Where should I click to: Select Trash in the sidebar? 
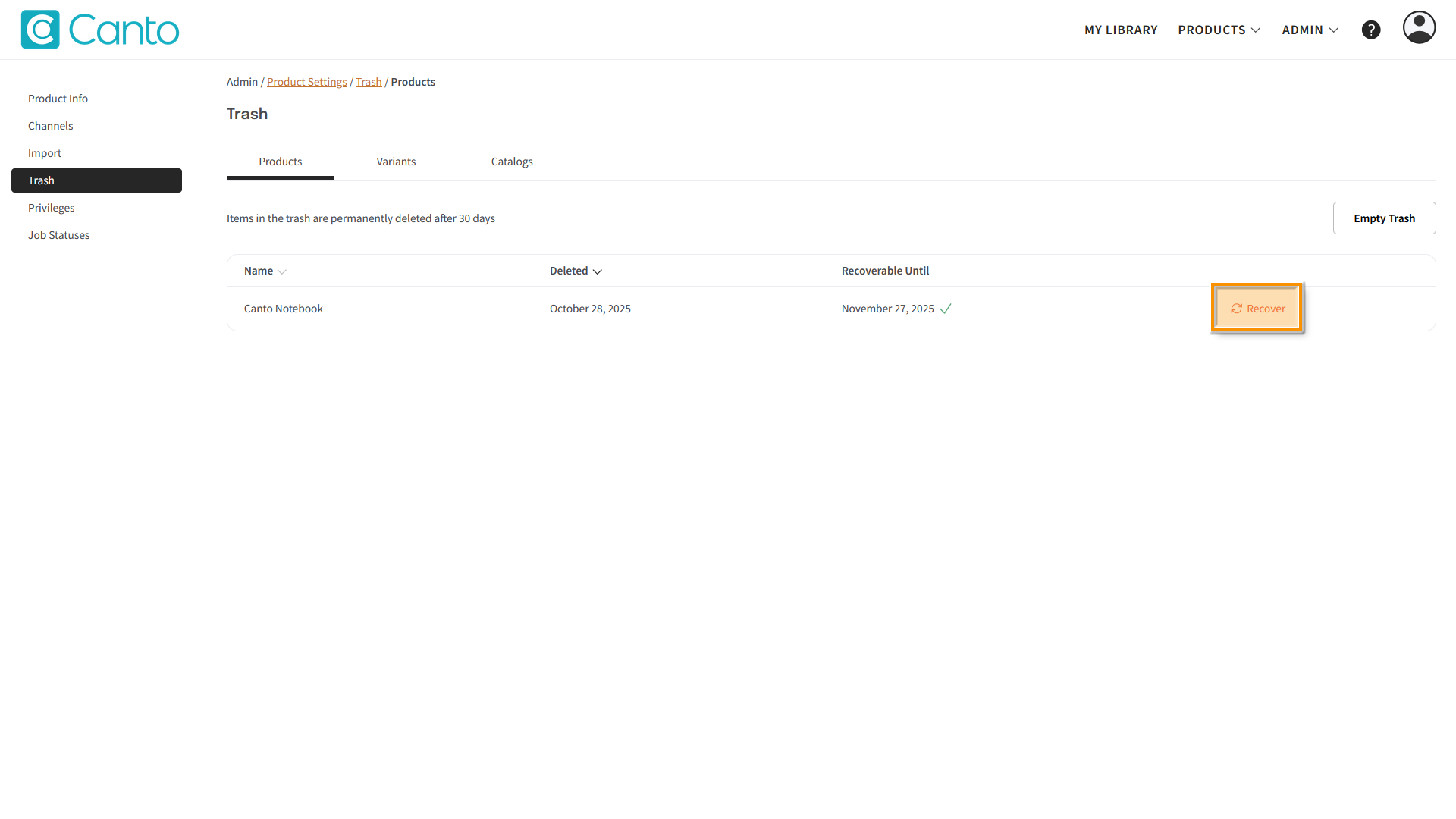point(96,180)
